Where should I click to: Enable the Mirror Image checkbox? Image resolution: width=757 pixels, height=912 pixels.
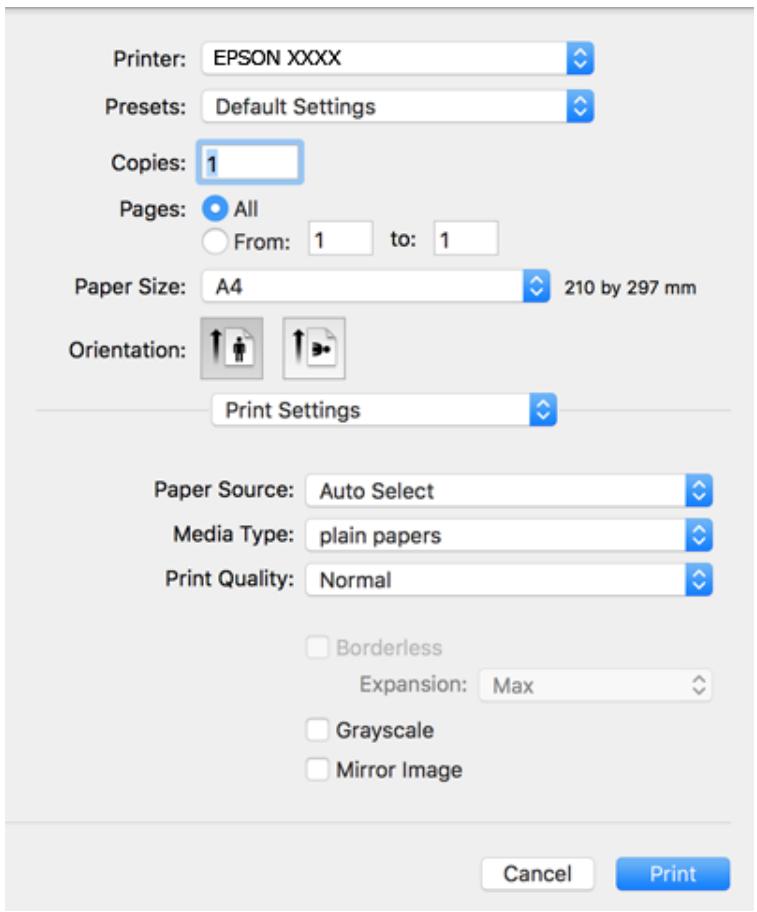[x=317, y=770]
